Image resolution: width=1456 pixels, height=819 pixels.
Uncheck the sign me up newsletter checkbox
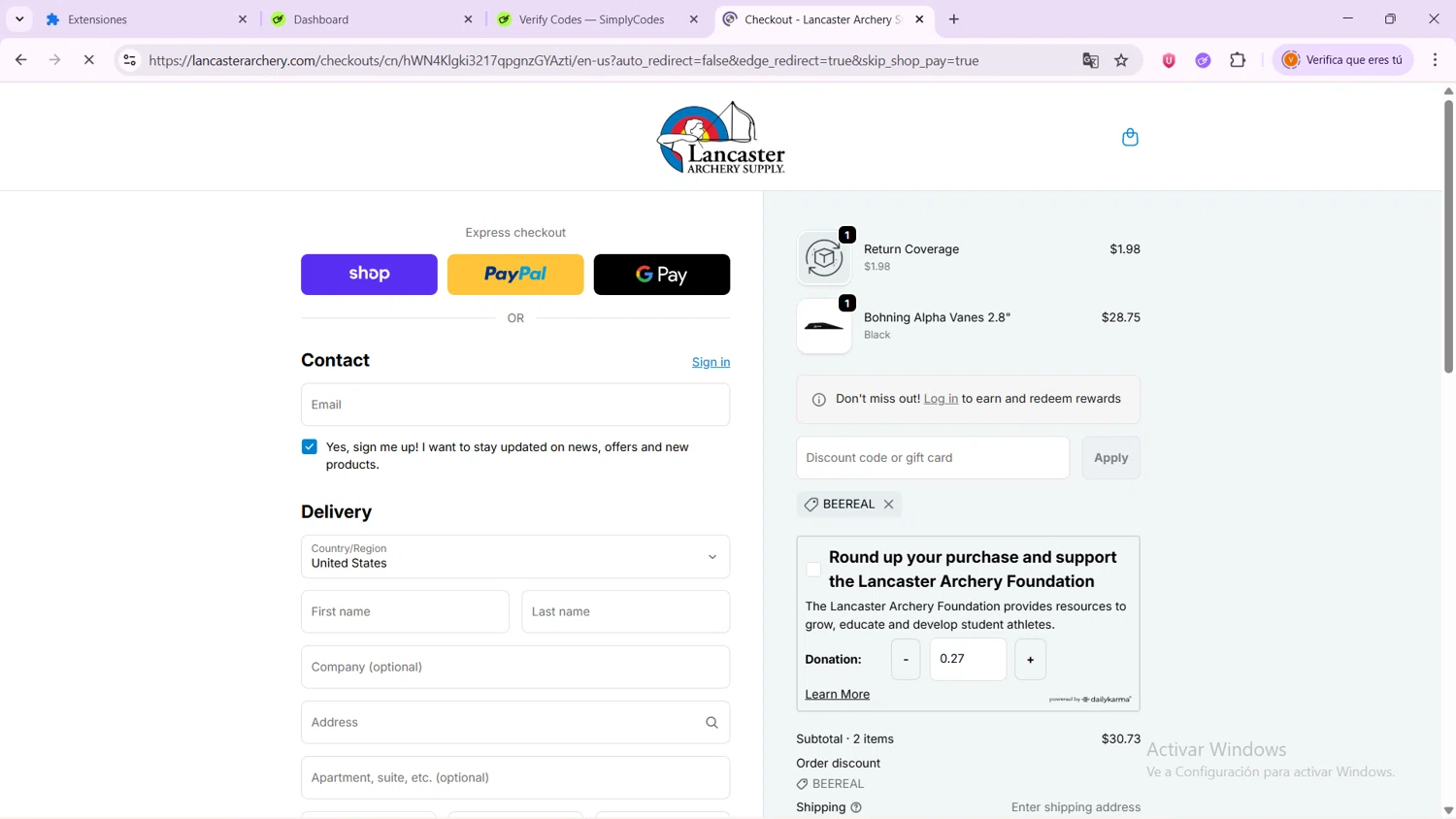[310, 446]
